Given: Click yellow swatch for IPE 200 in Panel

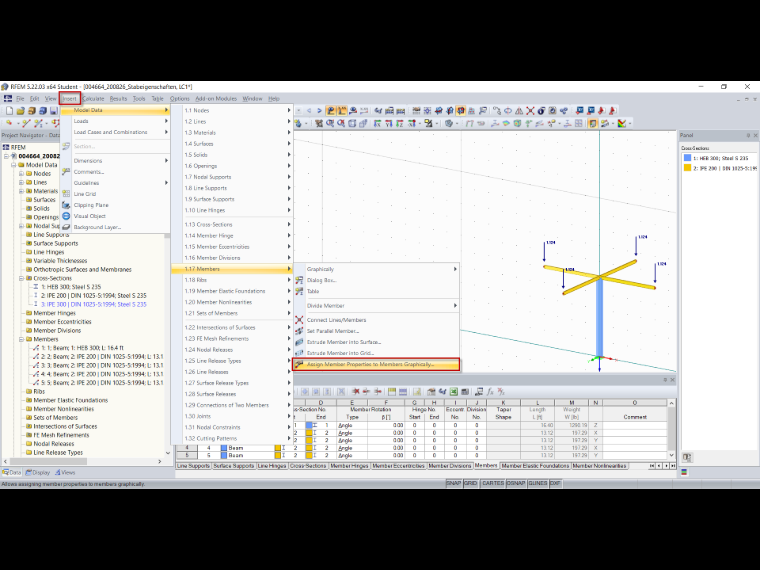Looking at the screenshot, I should click(687, 168).
